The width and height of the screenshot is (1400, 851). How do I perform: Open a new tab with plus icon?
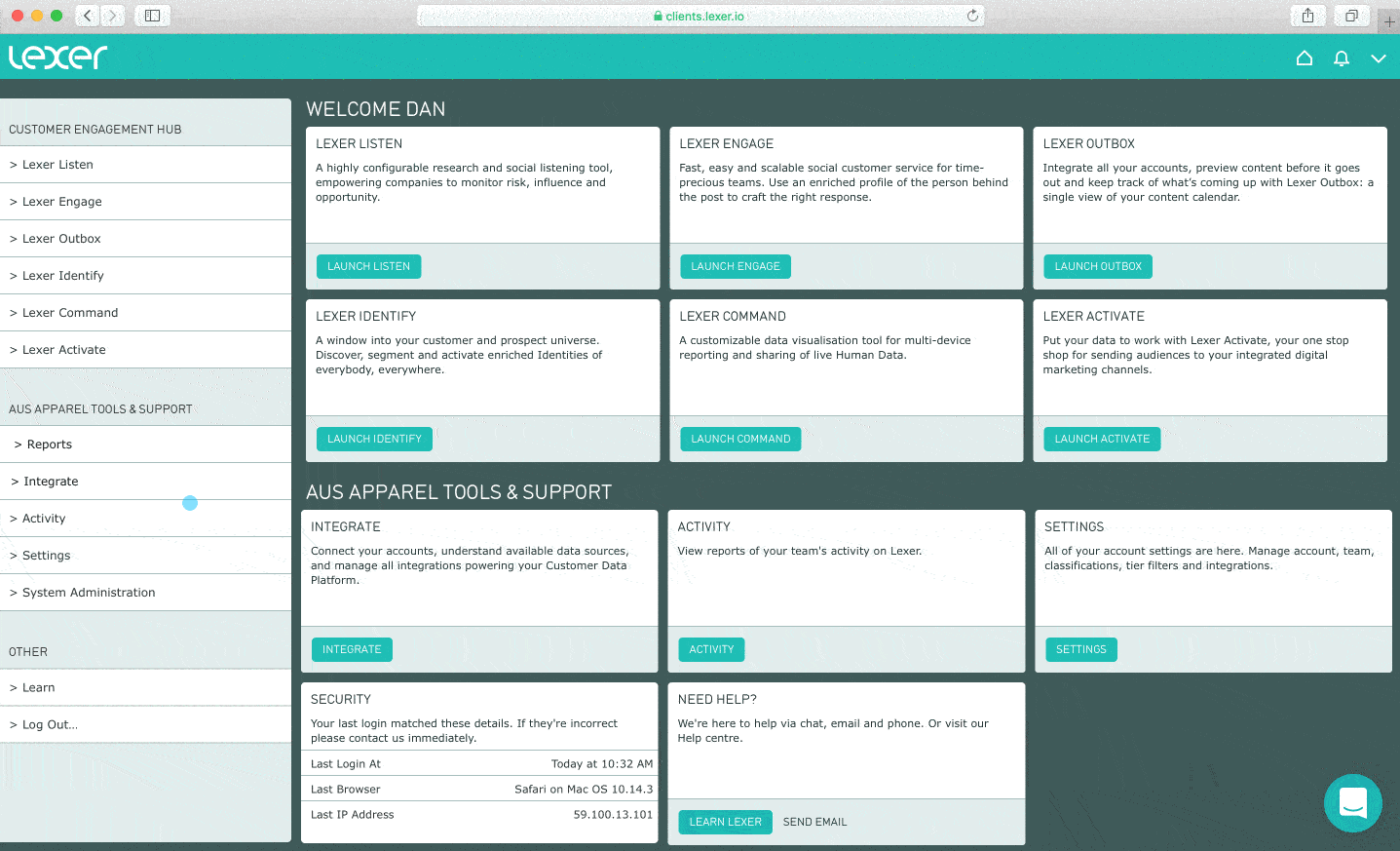1389,20
